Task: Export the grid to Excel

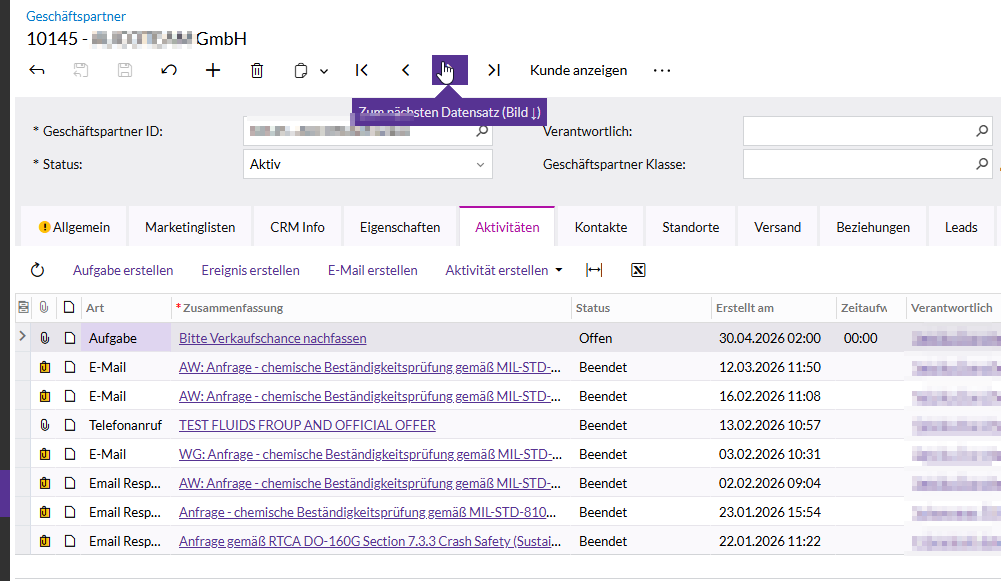Action: click(x=638, y=270)
